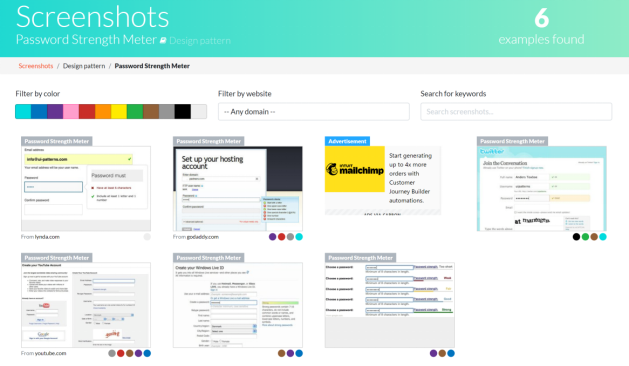Pick the gray filter color swatch
Image resolution: width=629 pixels, height=366 pixels.
tap(167, 112)
